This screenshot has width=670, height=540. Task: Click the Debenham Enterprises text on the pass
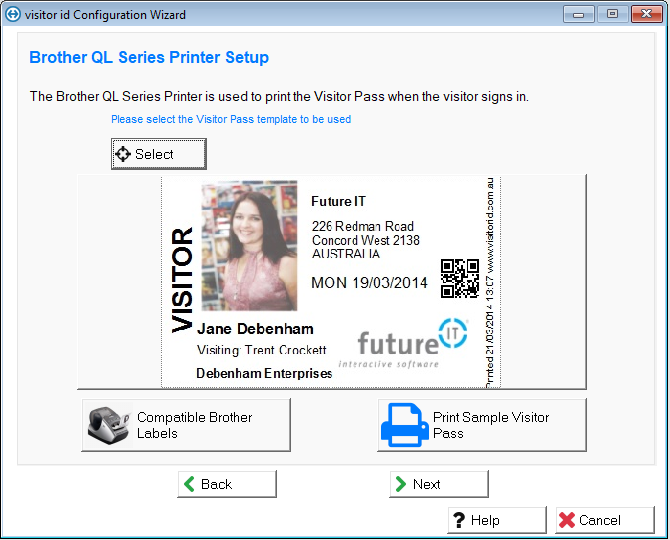tap(264, 373)
